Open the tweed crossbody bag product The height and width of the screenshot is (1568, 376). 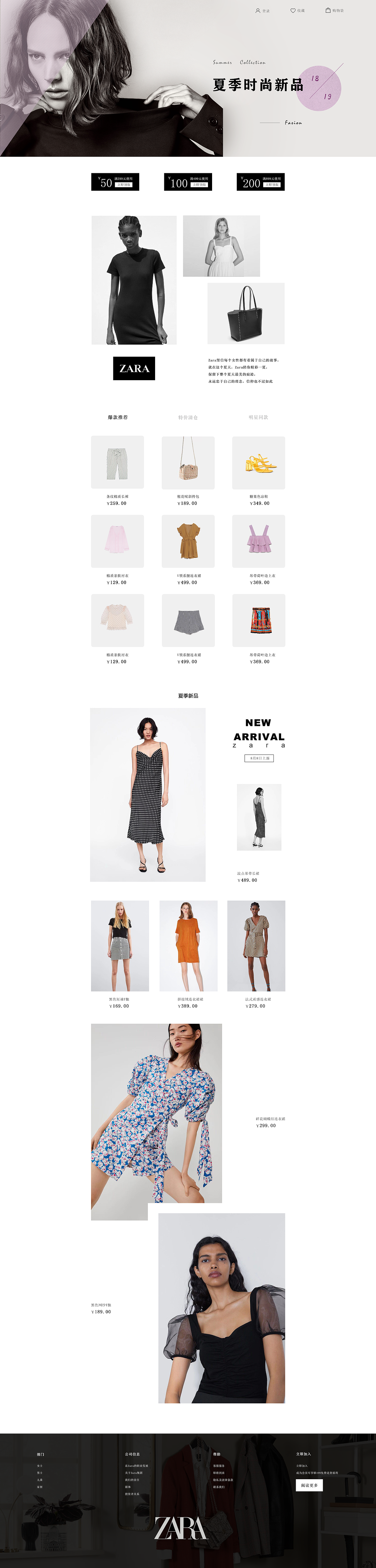coord(188,462)
